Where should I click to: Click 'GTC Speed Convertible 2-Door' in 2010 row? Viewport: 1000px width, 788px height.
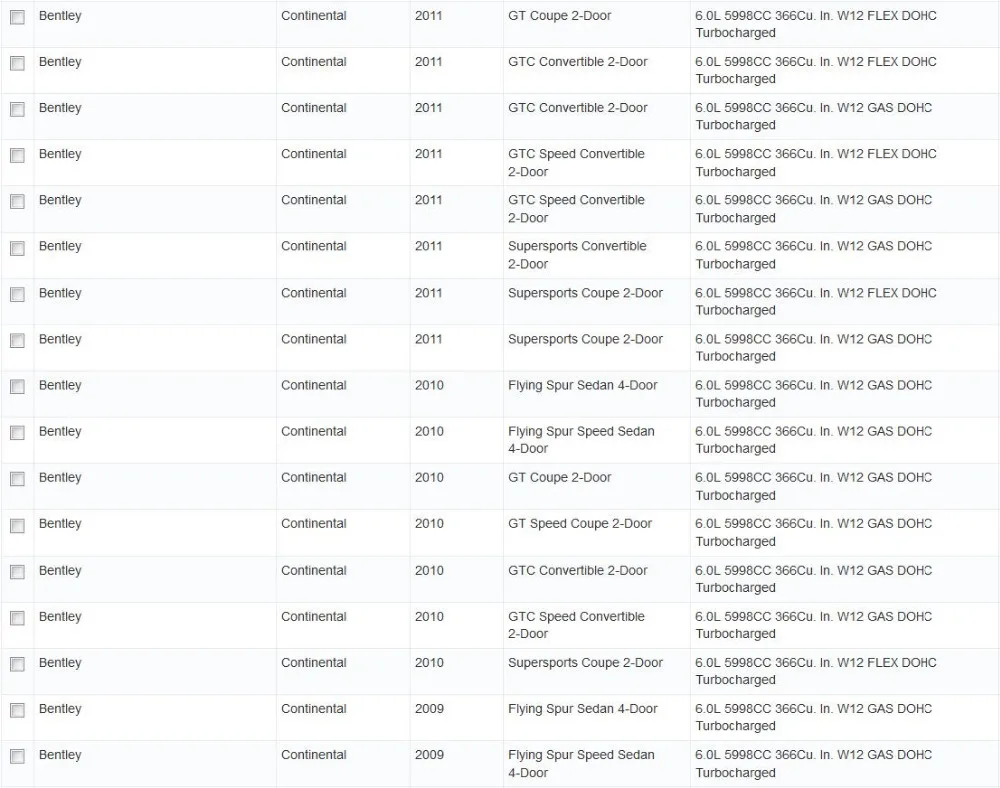click(576, 625)
